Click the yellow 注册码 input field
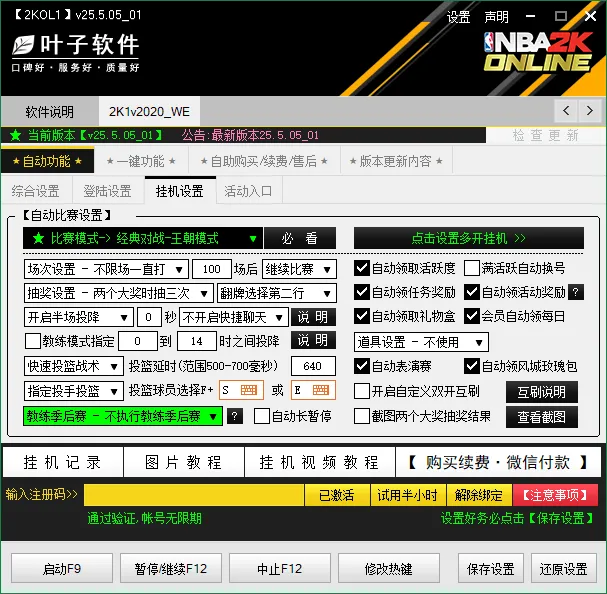Image resolution: width=607 pixels, height=594 pixels. point(194,495)
